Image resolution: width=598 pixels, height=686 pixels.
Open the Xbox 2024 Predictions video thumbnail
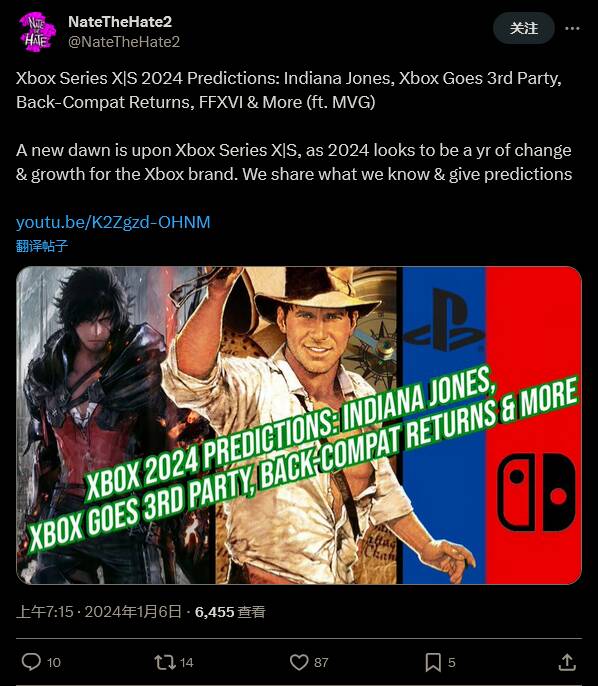coord(299,425)
